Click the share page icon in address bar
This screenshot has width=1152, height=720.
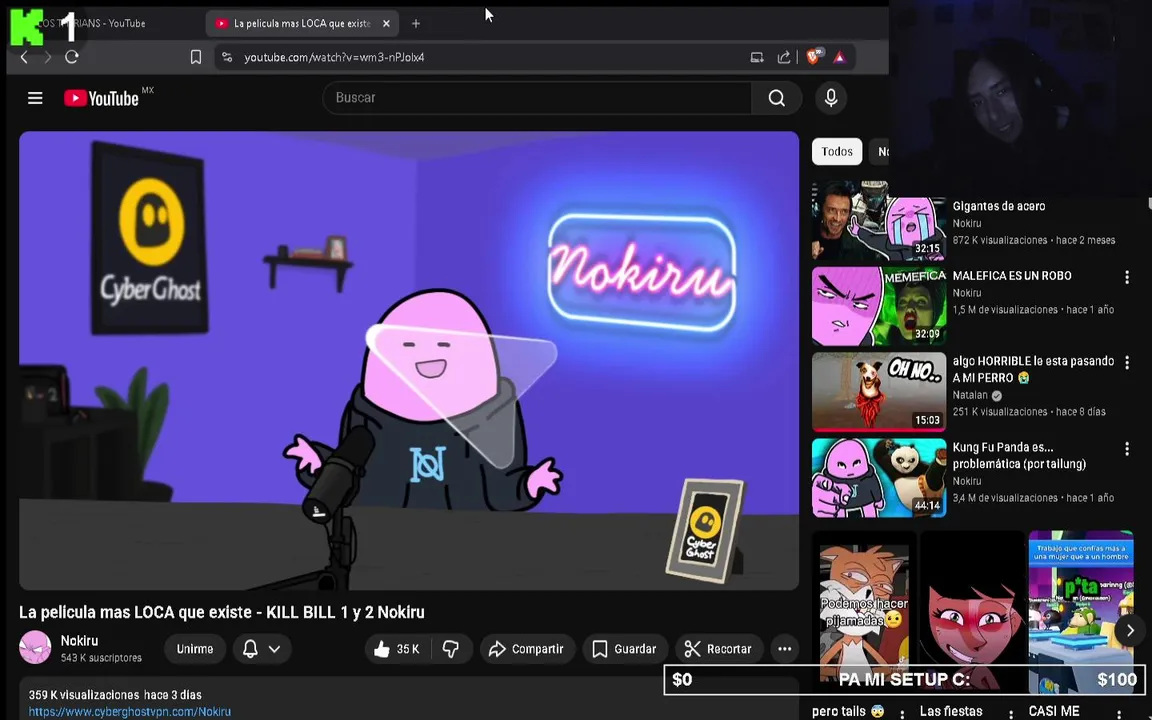[x=784, y=57]
